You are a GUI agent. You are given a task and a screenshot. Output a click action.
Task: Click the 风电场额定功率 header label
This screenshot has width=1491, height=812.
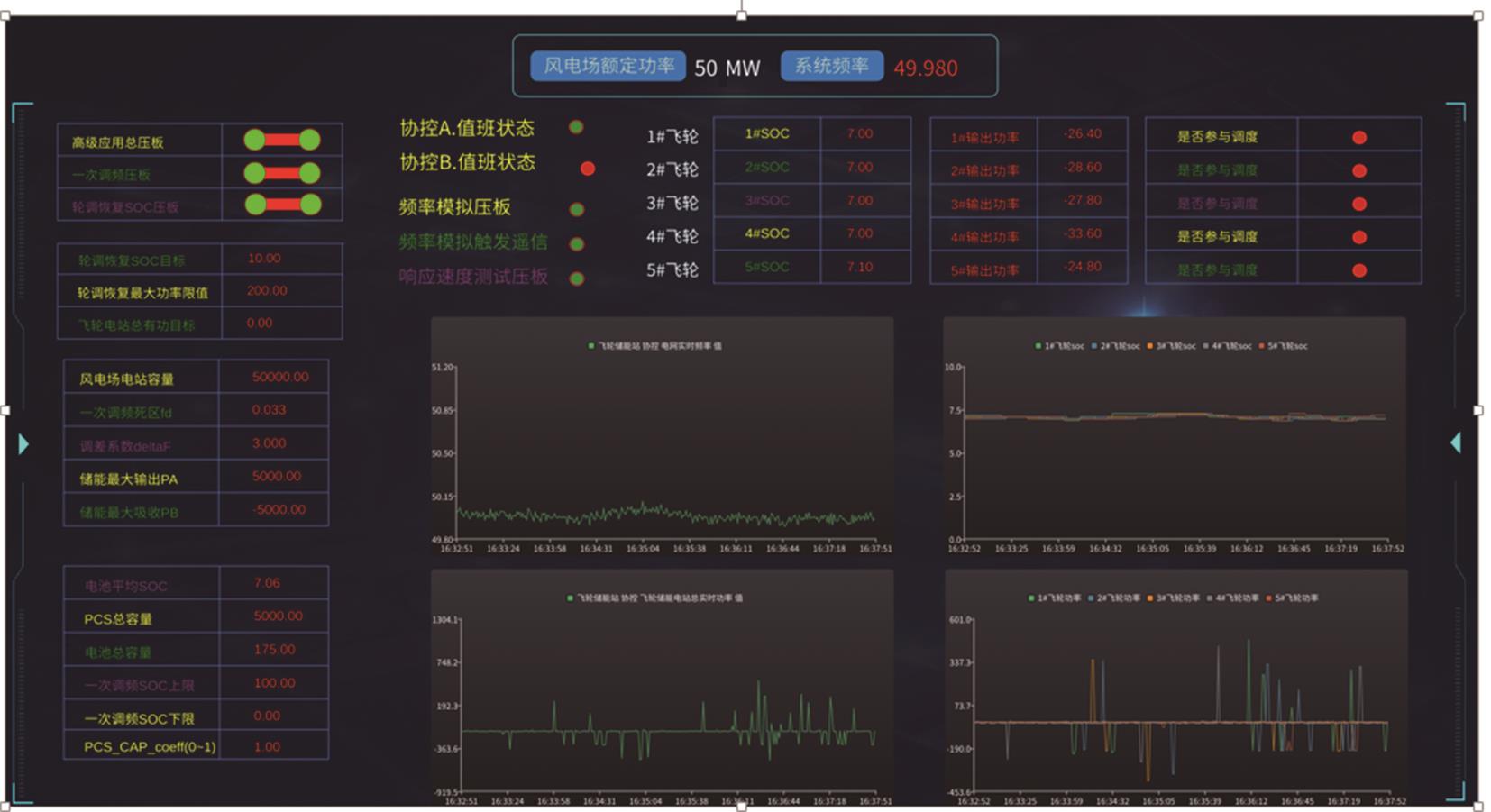pyautogui.click(x=608, y=67)
